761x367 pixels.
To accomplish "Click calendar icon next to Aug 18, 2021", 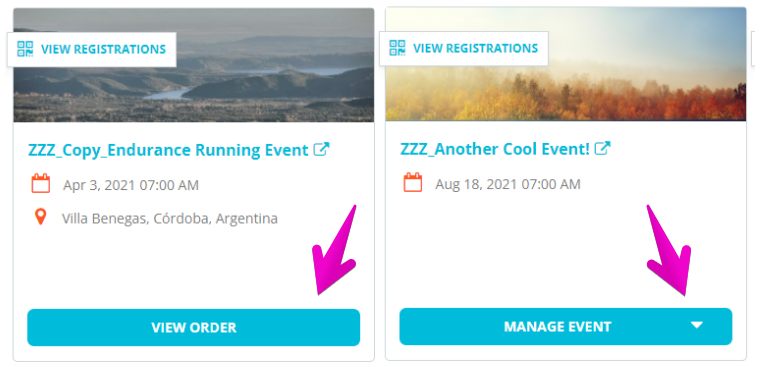I will [413, 183].
